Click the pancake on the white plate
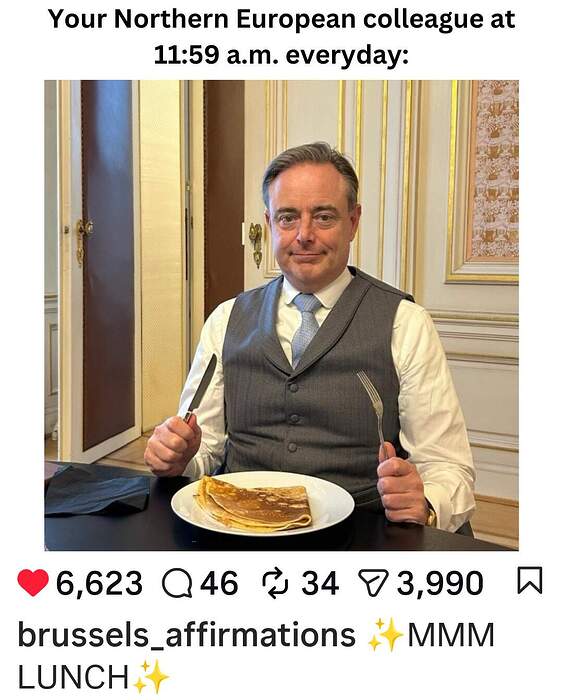 pos(254,505)
